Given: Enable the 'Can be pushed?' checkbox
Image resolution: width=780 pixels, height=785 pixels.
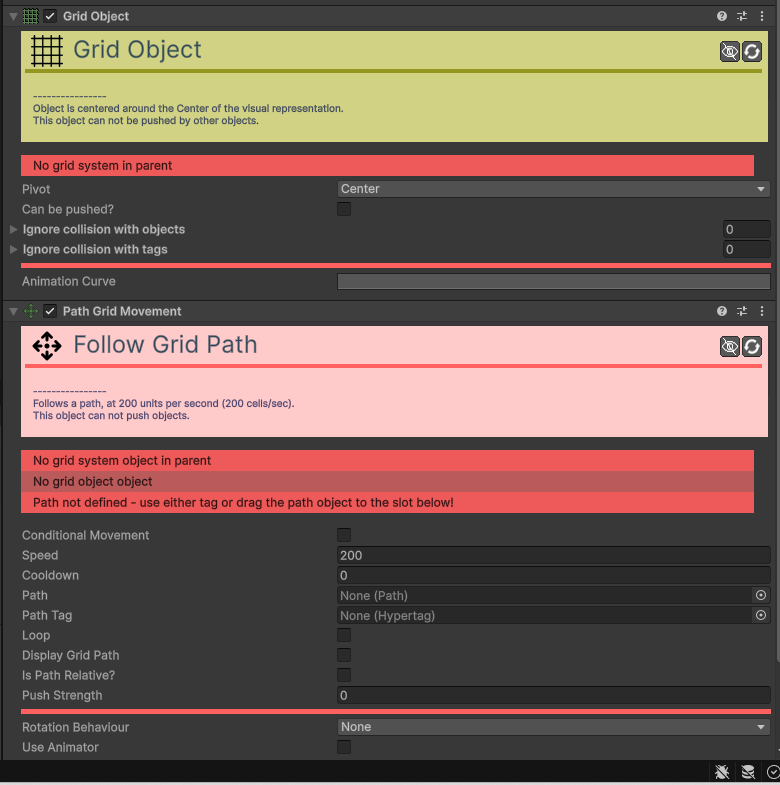Looking at the screenshot, I should pyautogui.click(x=344, y=209).
